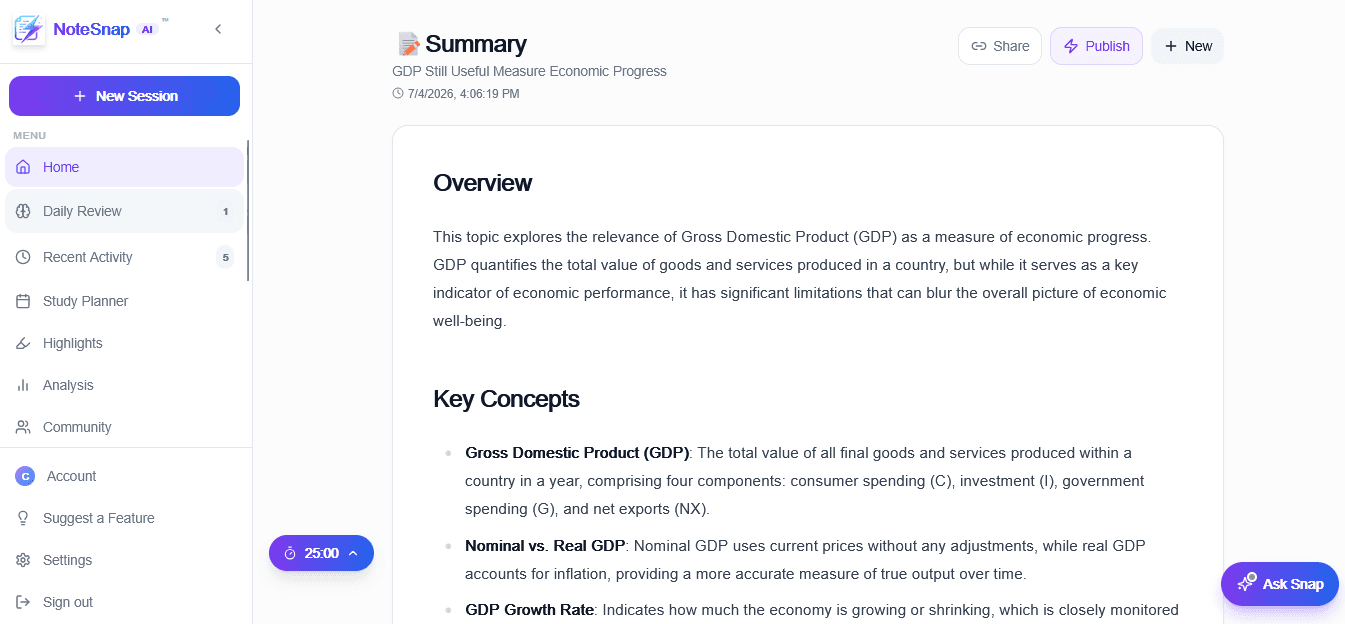Image resolution: width=1345 pixels, height=624 pixels.
Task: Publish this summary
Action: click(x=1096, y=46)
